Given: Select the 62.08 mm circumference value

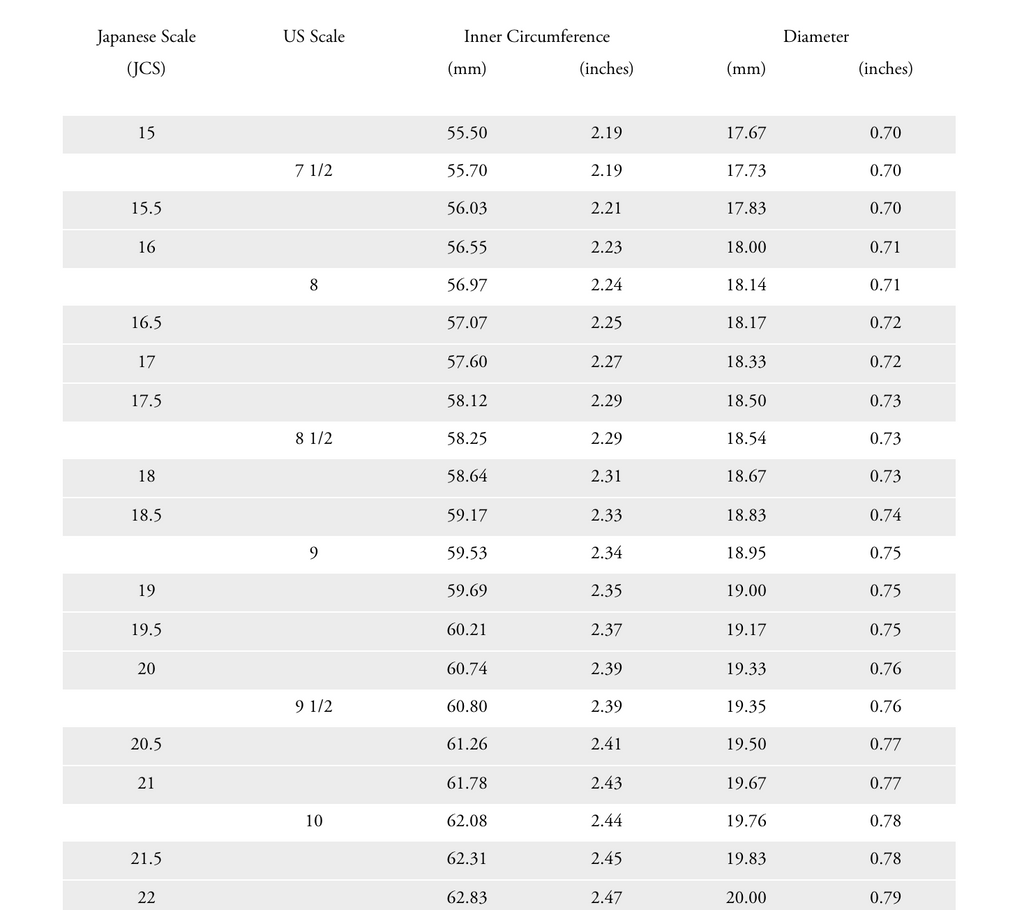Looking at the screenshot, I should (x=467, y=821).
